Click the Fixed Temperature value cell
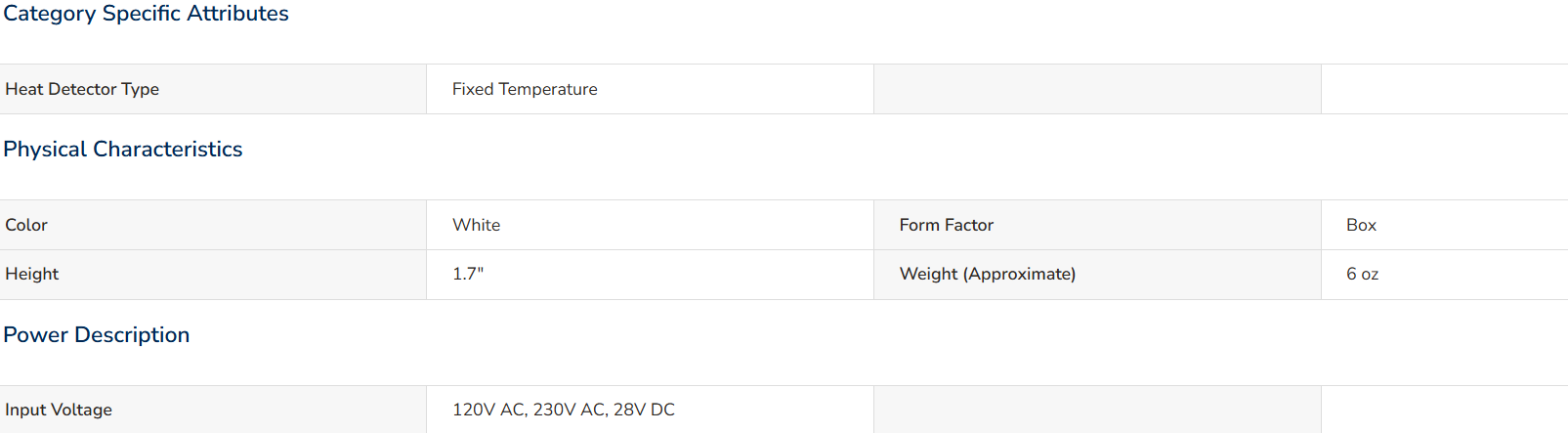The height and width of the screenshot is (433, 1568). tap(650, 89)
